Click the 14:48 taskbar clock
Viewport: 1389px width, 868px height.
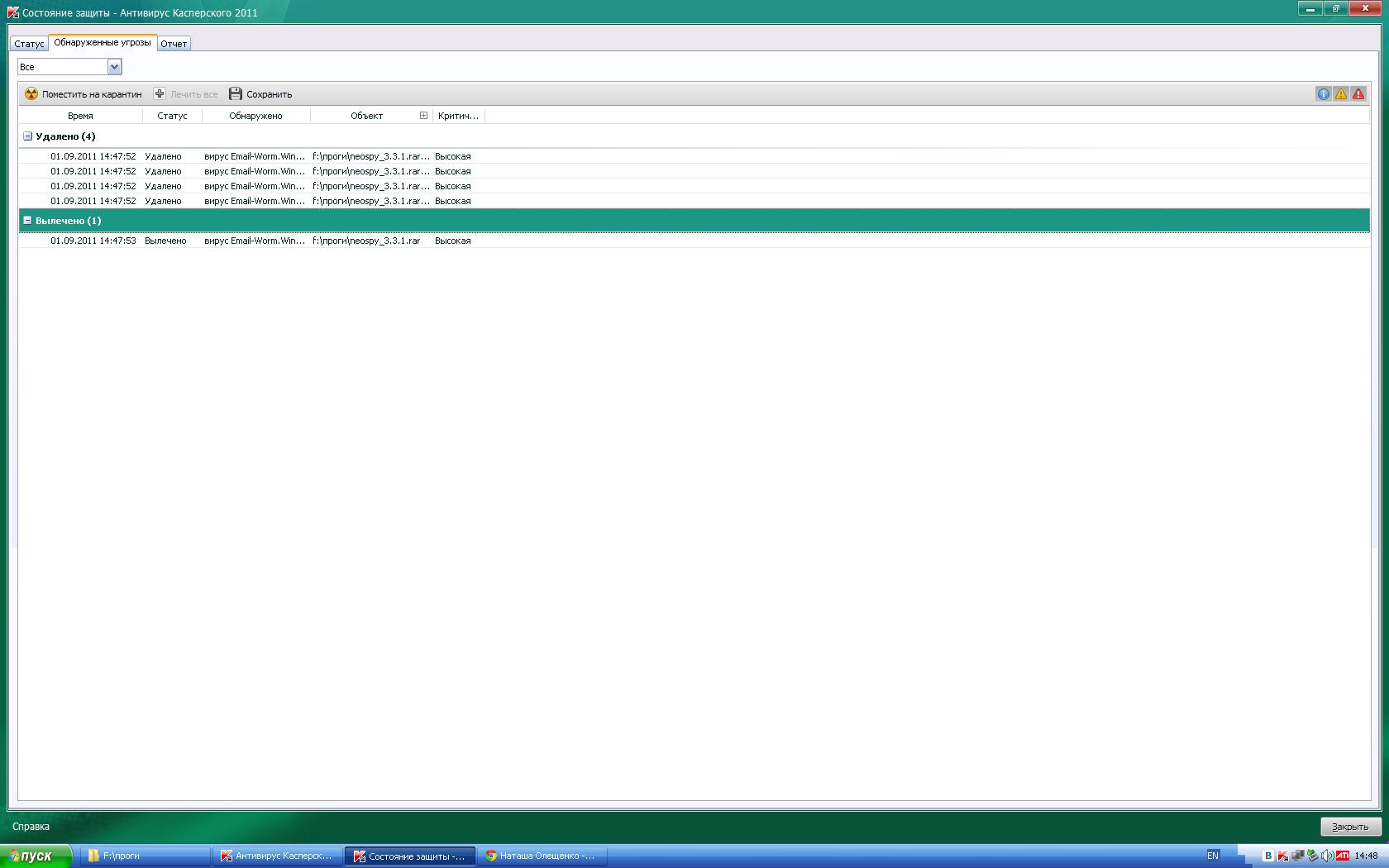tap(1367, 856)
